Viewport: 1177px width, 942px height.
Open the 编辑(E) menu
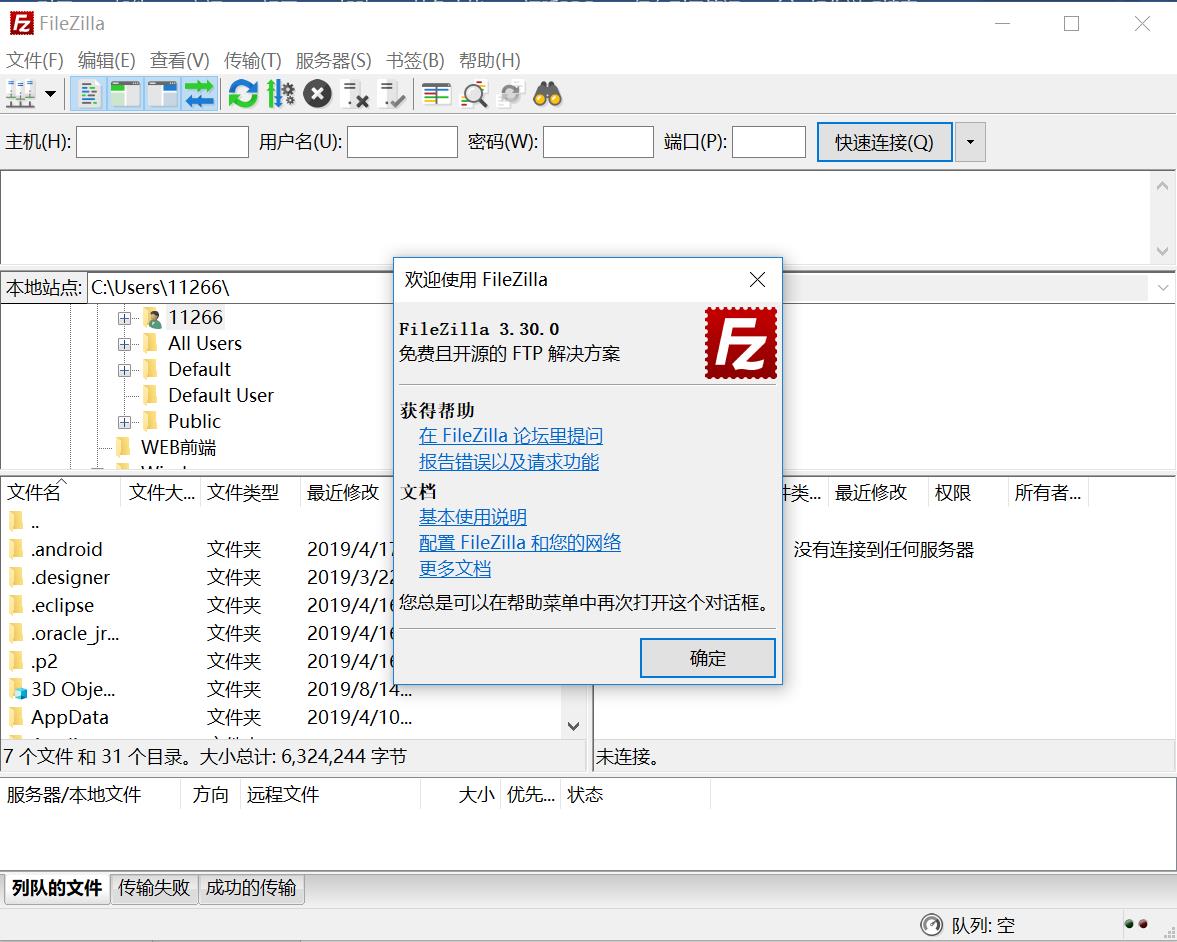(107, 60)
